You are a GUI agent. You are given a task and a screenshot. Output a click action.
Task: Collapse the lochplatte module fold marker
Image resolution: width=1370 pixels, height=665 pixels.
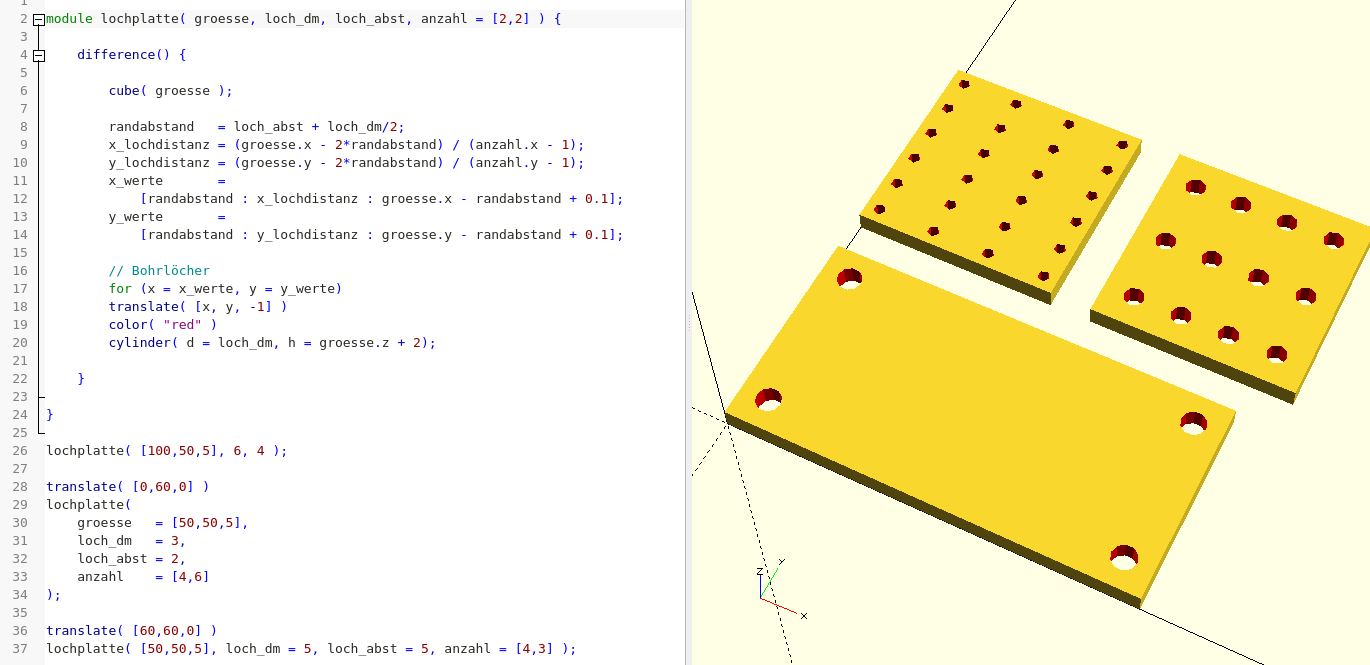click(x=39, y=19)
